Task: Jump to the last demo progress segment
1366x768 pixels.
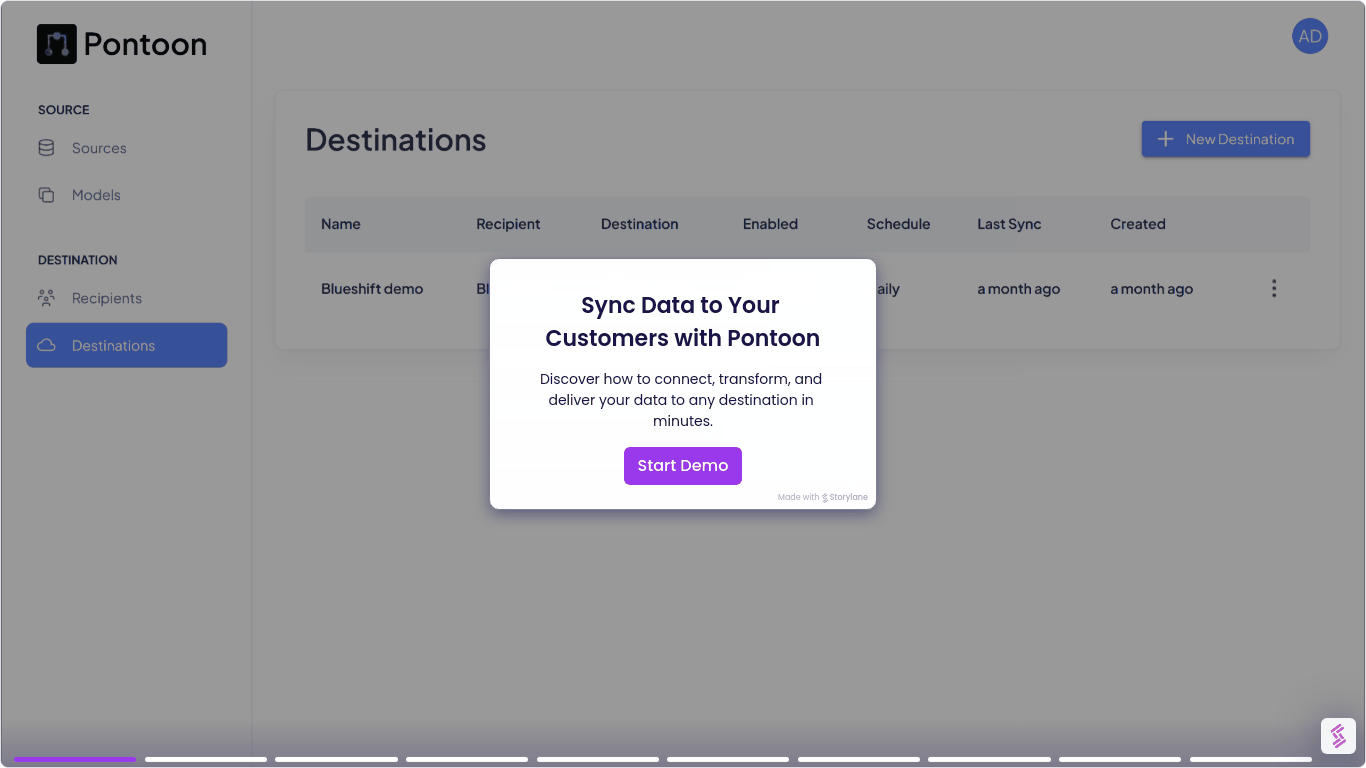Action: pos(1251,759)
